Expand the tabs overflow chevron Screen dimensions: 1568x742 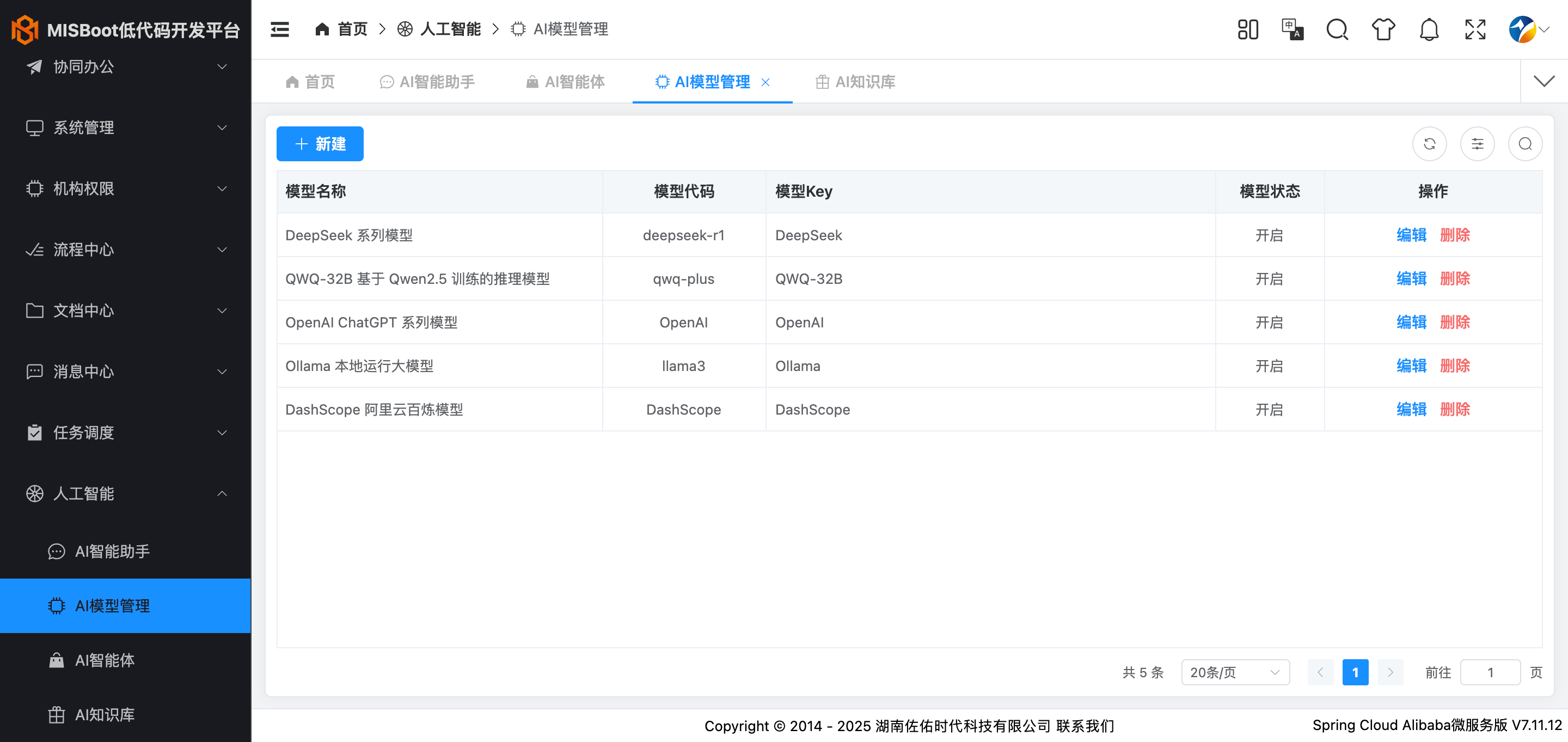pos(1543,81)
